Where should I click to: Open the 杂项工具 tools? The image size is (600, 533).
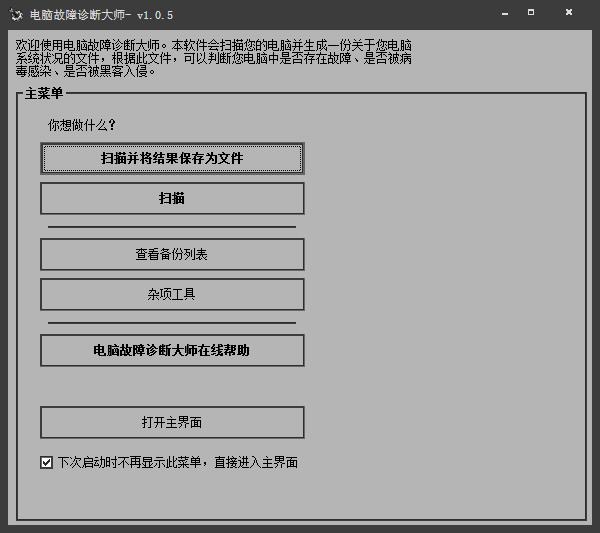pyautogui.click(x=172, y=294)
